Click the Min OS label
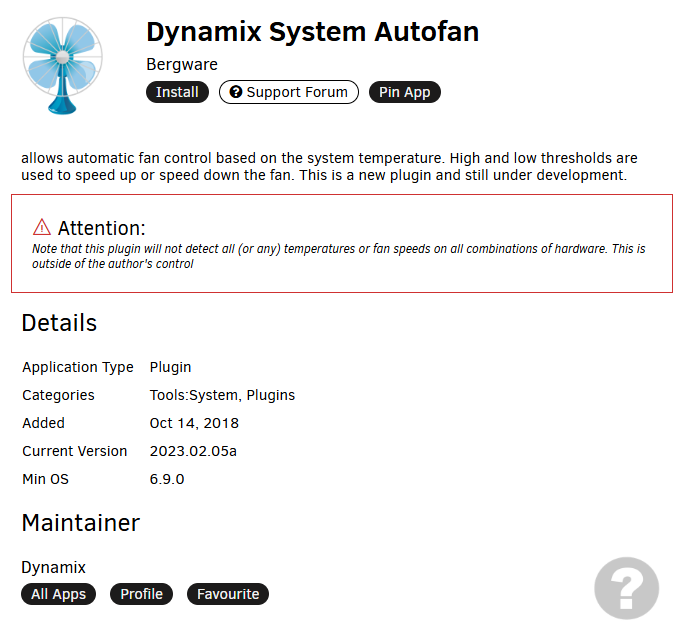The width and height of the screenshot is (687, 630). click(46, 479)
